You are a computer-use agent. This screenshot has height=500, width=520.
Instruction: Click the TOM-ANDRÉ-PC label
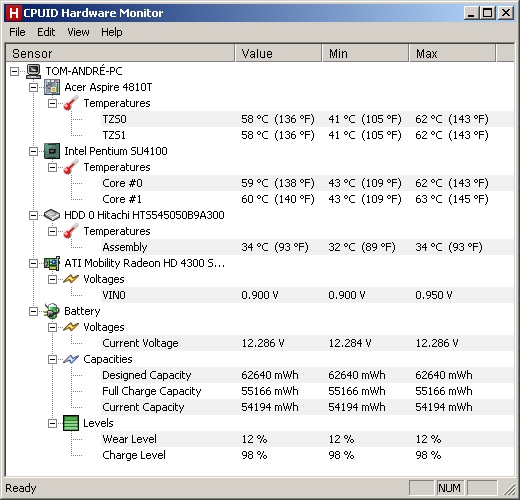tap(84, 71)
